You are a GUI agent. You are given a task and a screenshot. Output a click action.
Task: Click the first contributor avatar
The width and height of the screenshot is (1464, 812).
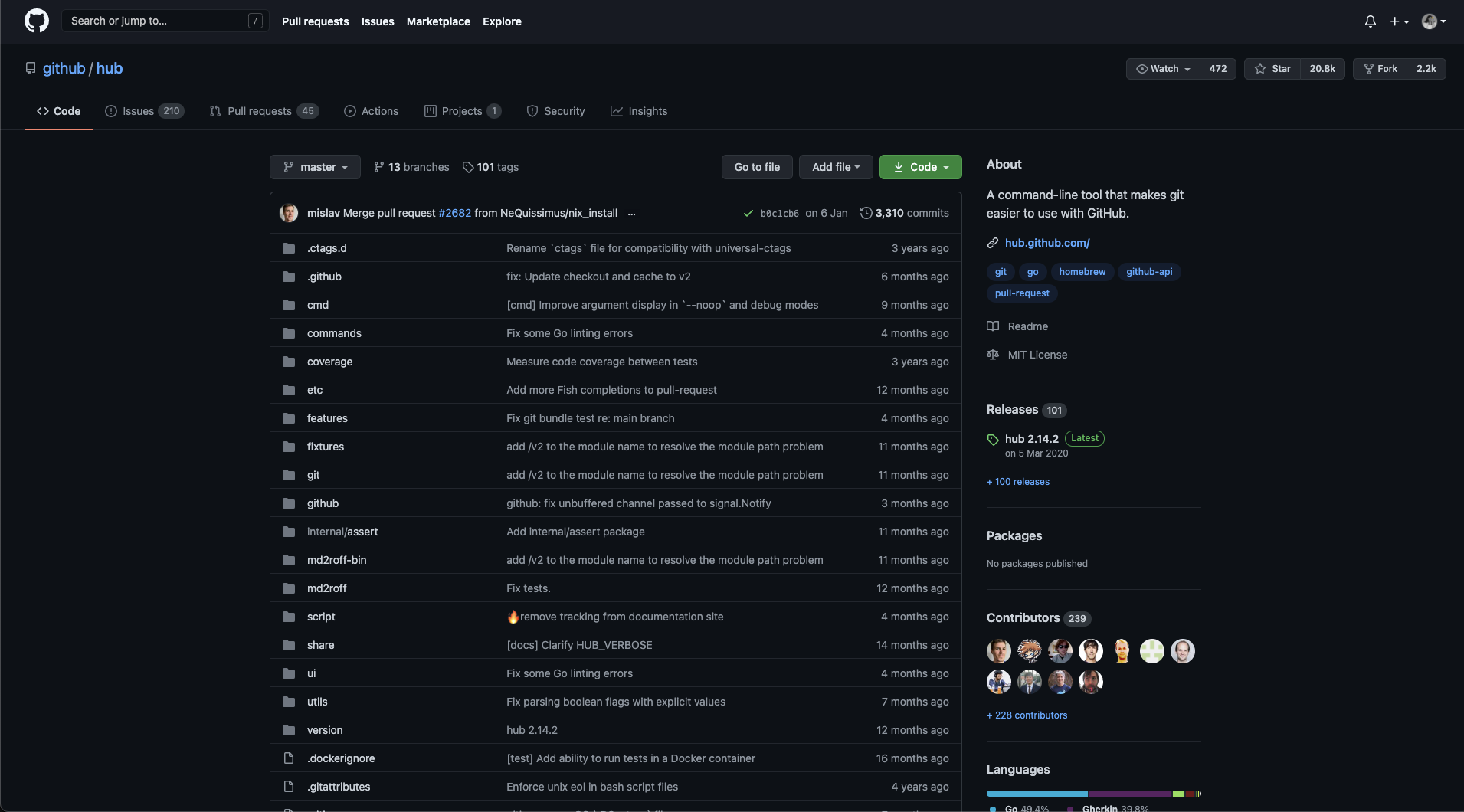pos(999,651)
